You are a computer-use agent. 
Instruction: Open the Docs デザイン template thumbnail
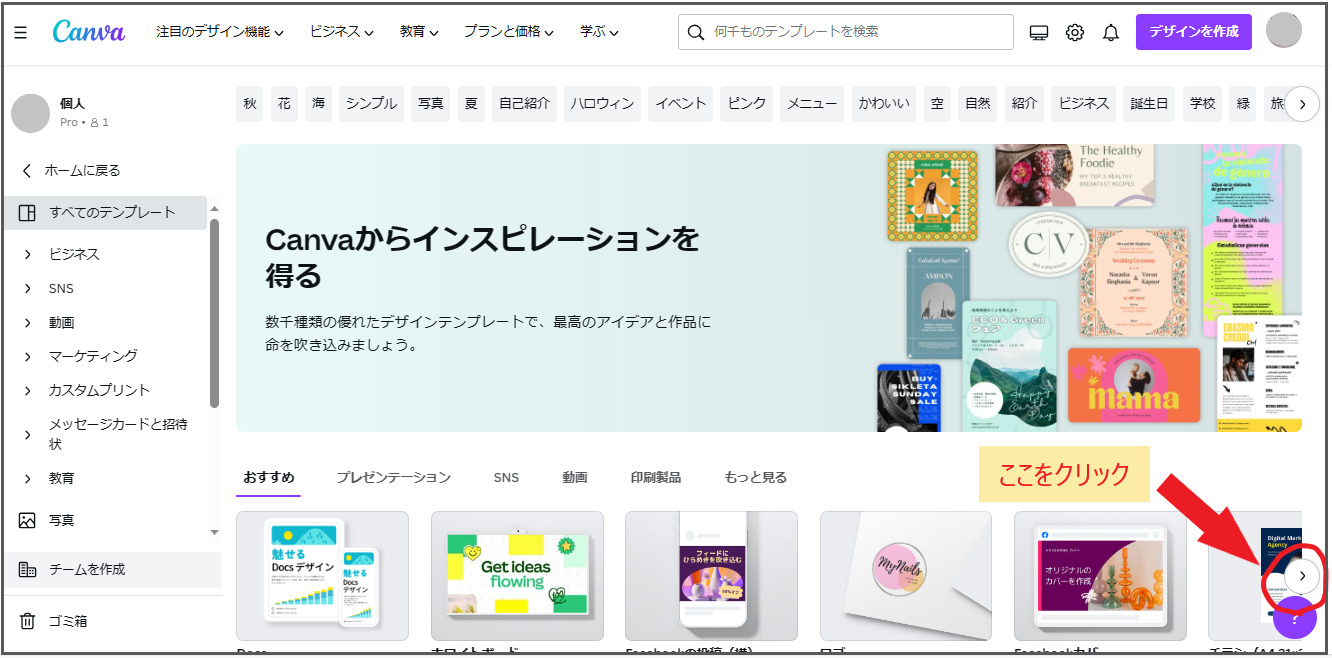coord(322,575)
